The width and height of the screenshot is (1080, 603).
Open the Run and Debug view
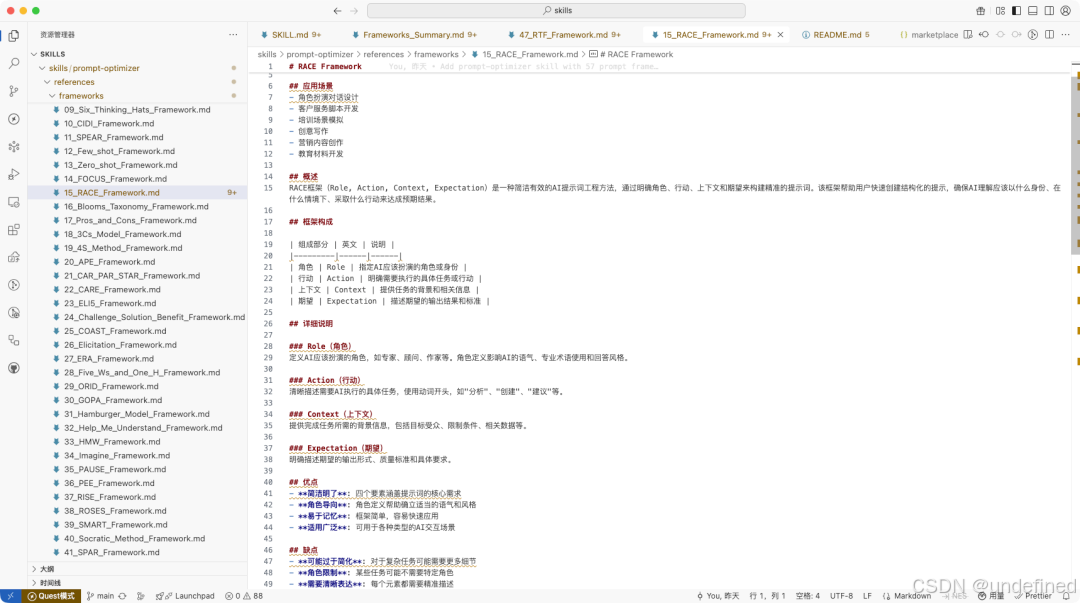click(x=14, y=174)
